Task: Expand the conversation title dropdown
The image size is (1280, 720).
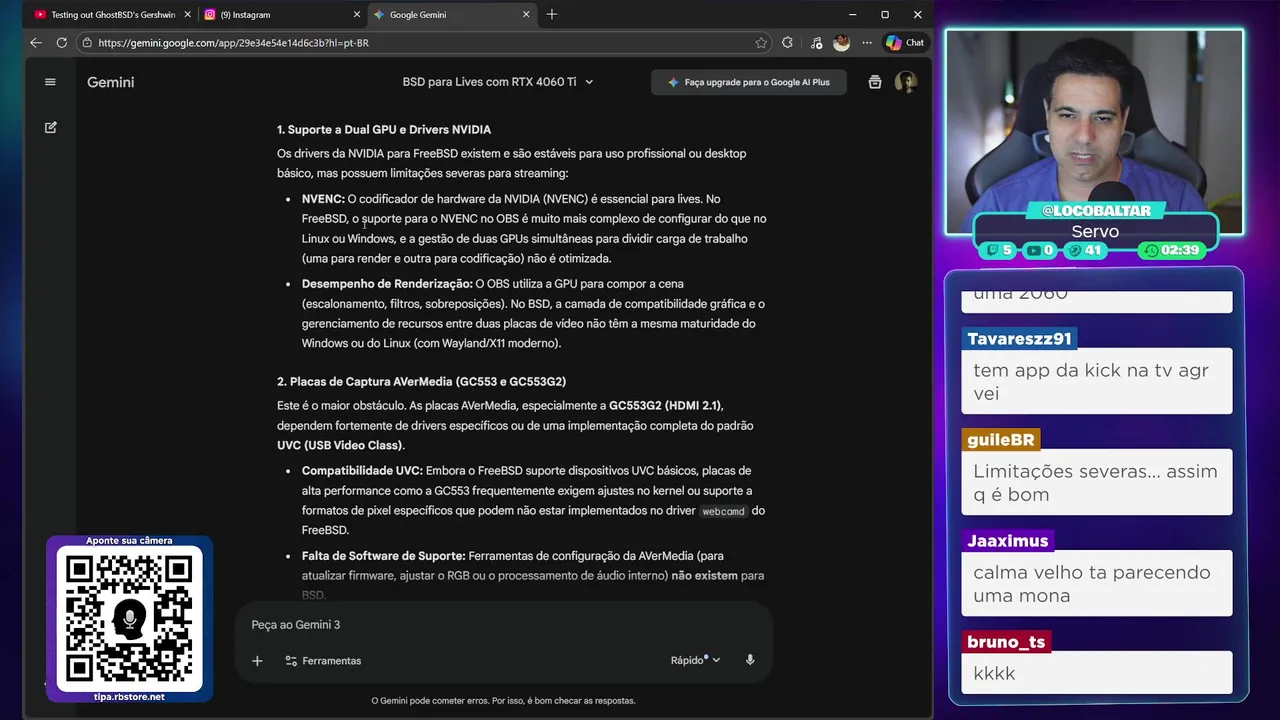Action: tap(589, 82)
